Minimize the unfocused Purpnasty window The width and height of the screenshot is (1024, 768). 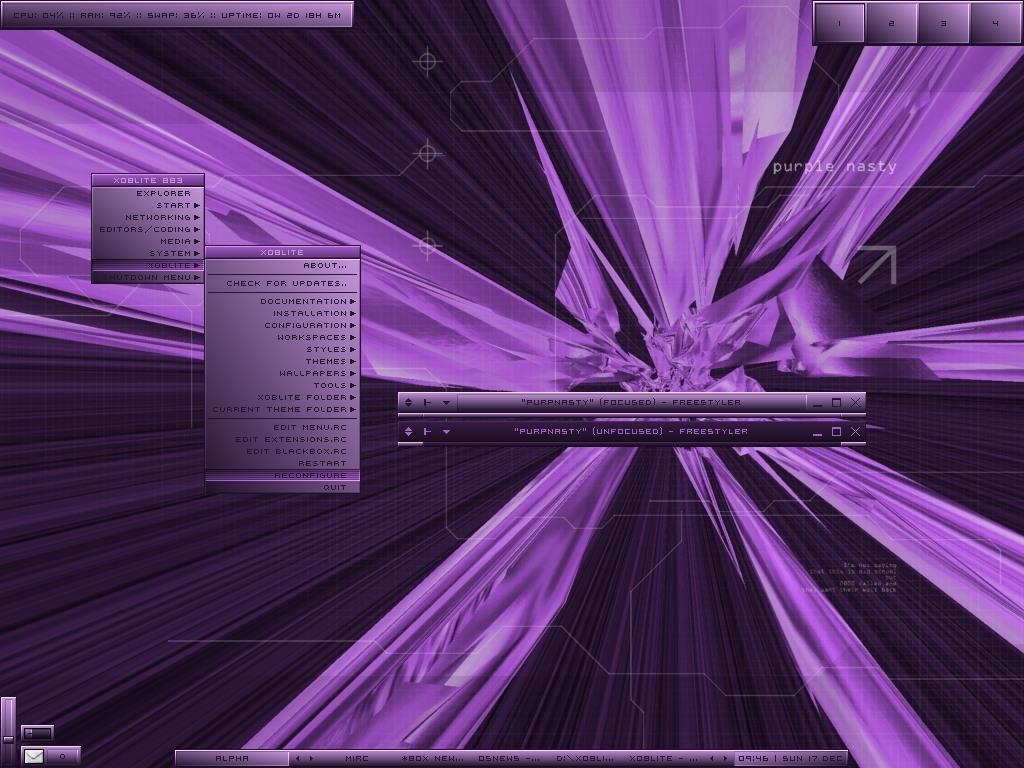click(x=818, y=434)
